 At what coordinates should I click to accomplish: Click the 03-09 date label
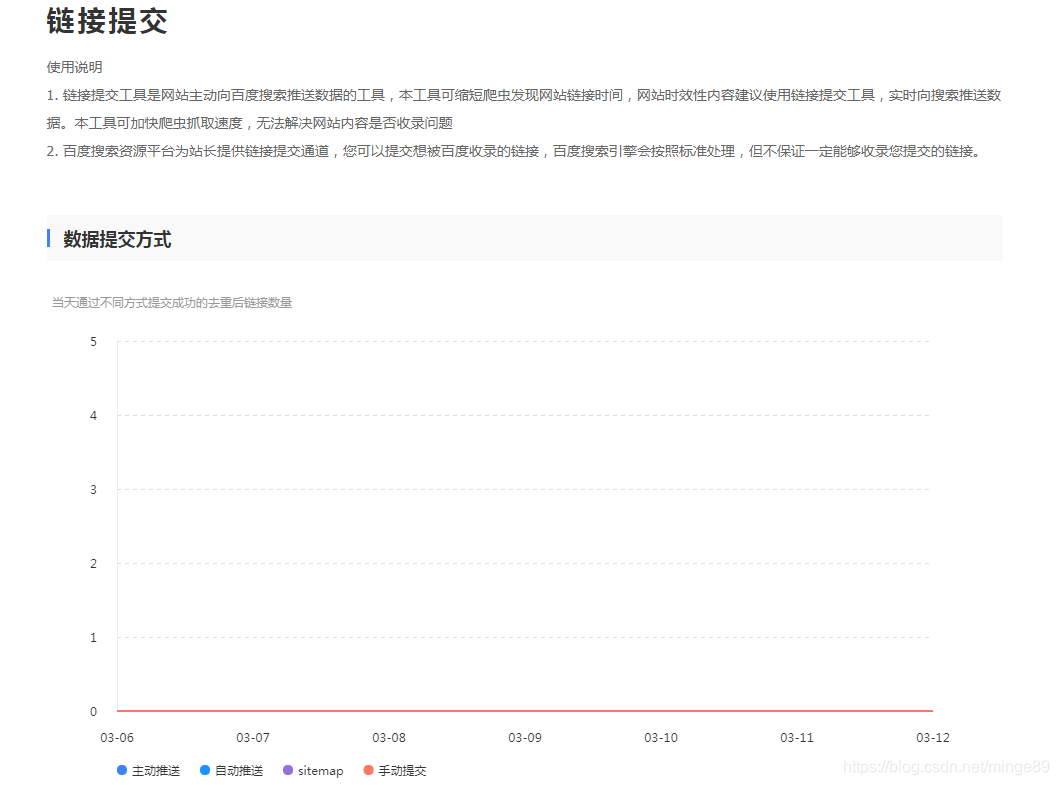[x=525, y=738]
